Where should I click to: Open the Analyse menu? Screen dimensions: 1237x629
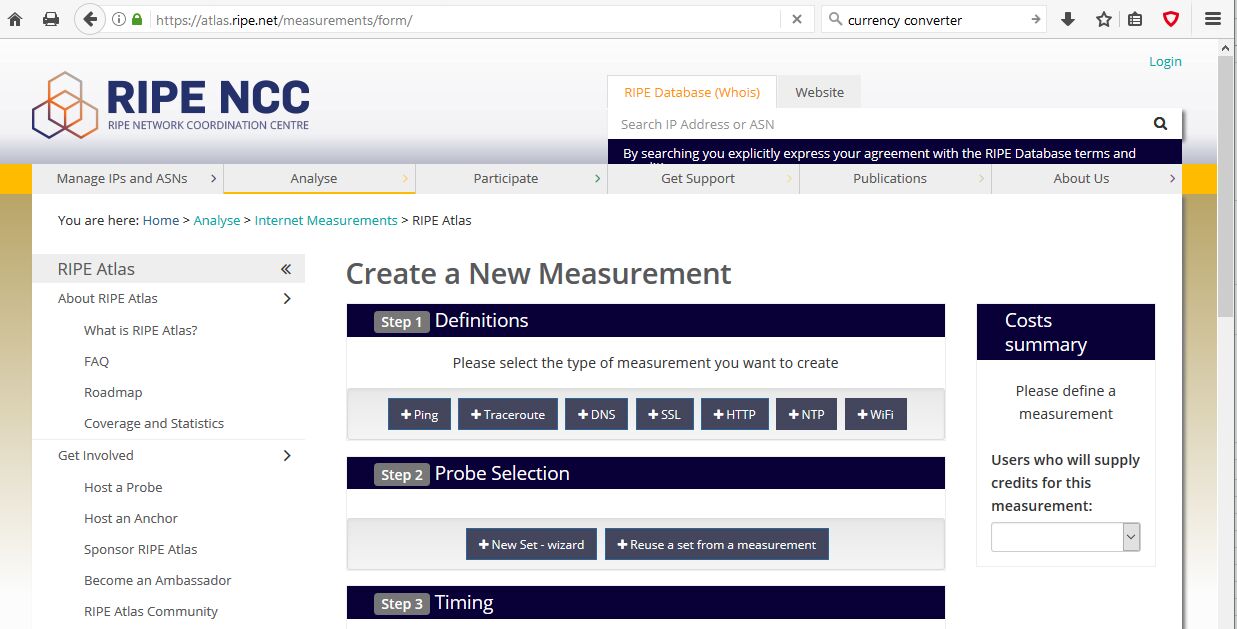[320, 178]
